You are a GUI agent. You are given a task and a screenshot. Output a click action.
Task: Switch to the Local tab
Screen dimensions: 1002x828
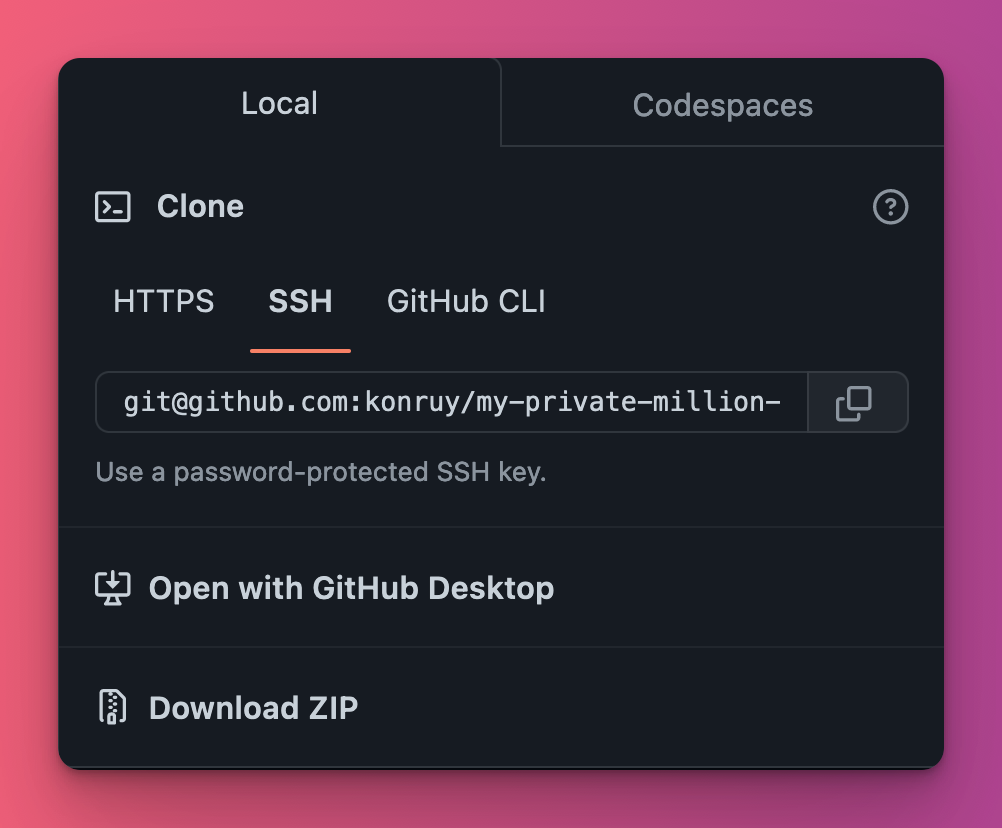point(279,103)
